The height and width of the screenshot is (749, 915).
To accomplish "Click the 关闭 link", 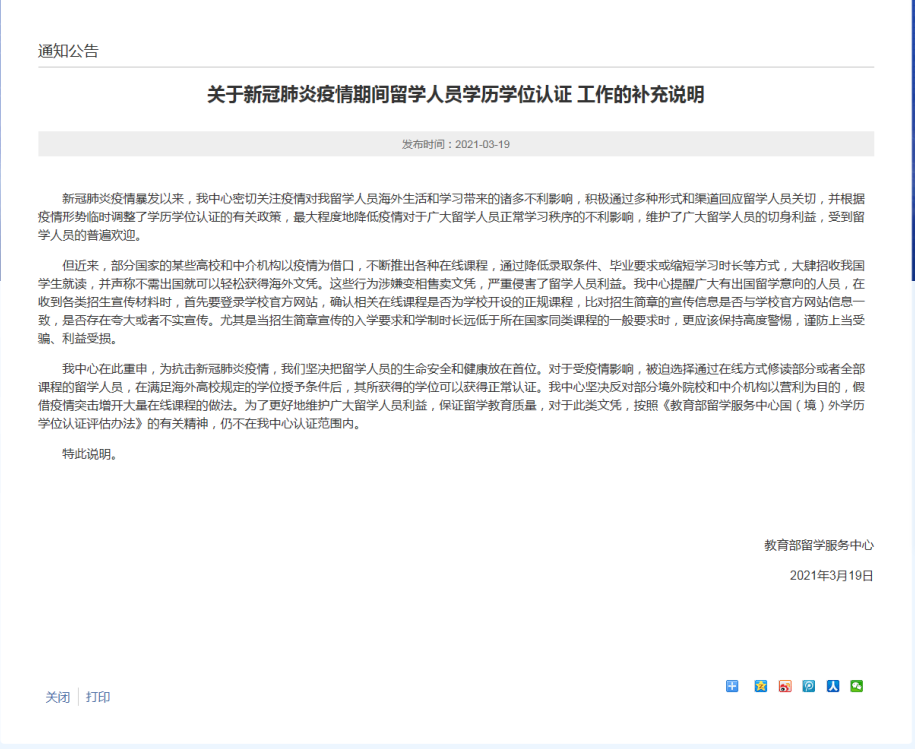I will (58, 697).
